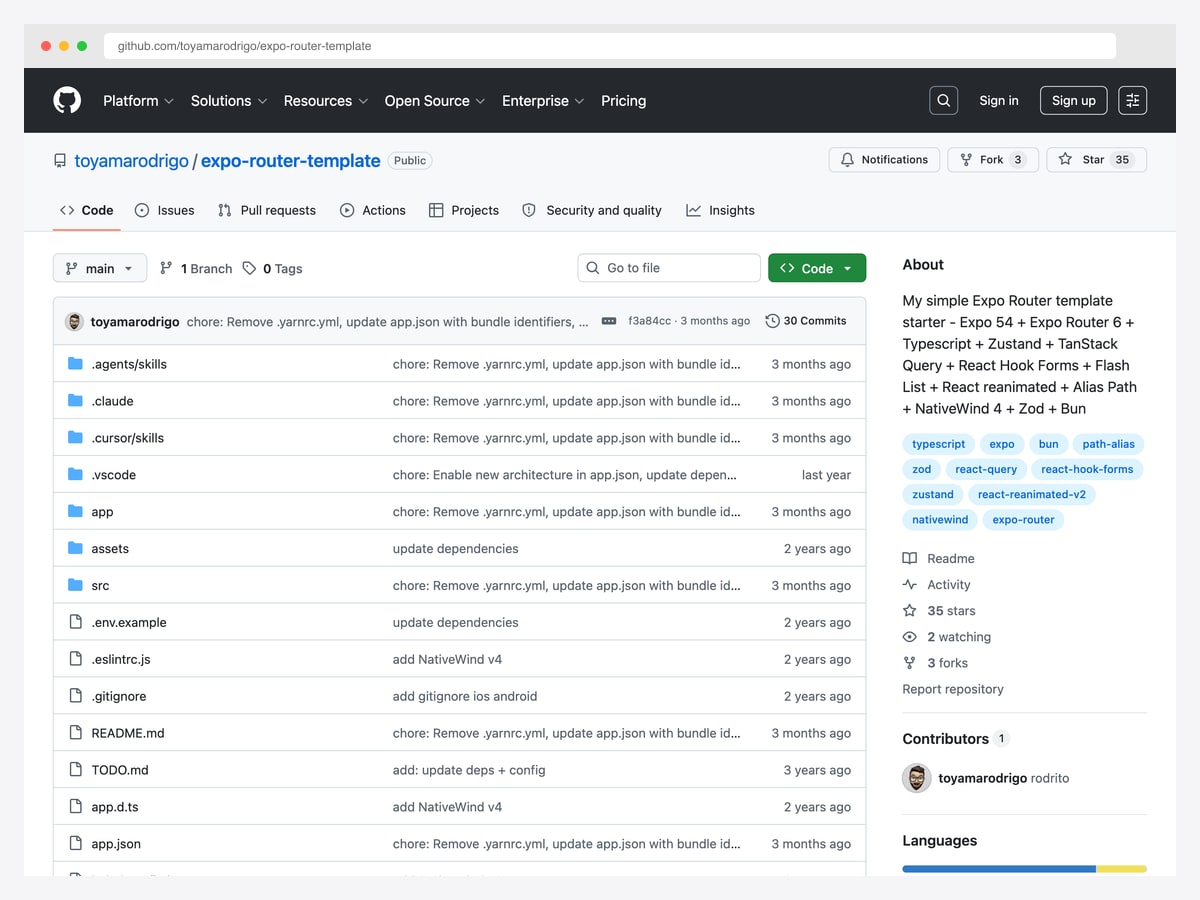
Task: Expand the Open Source menu
Action: point(435,101)
